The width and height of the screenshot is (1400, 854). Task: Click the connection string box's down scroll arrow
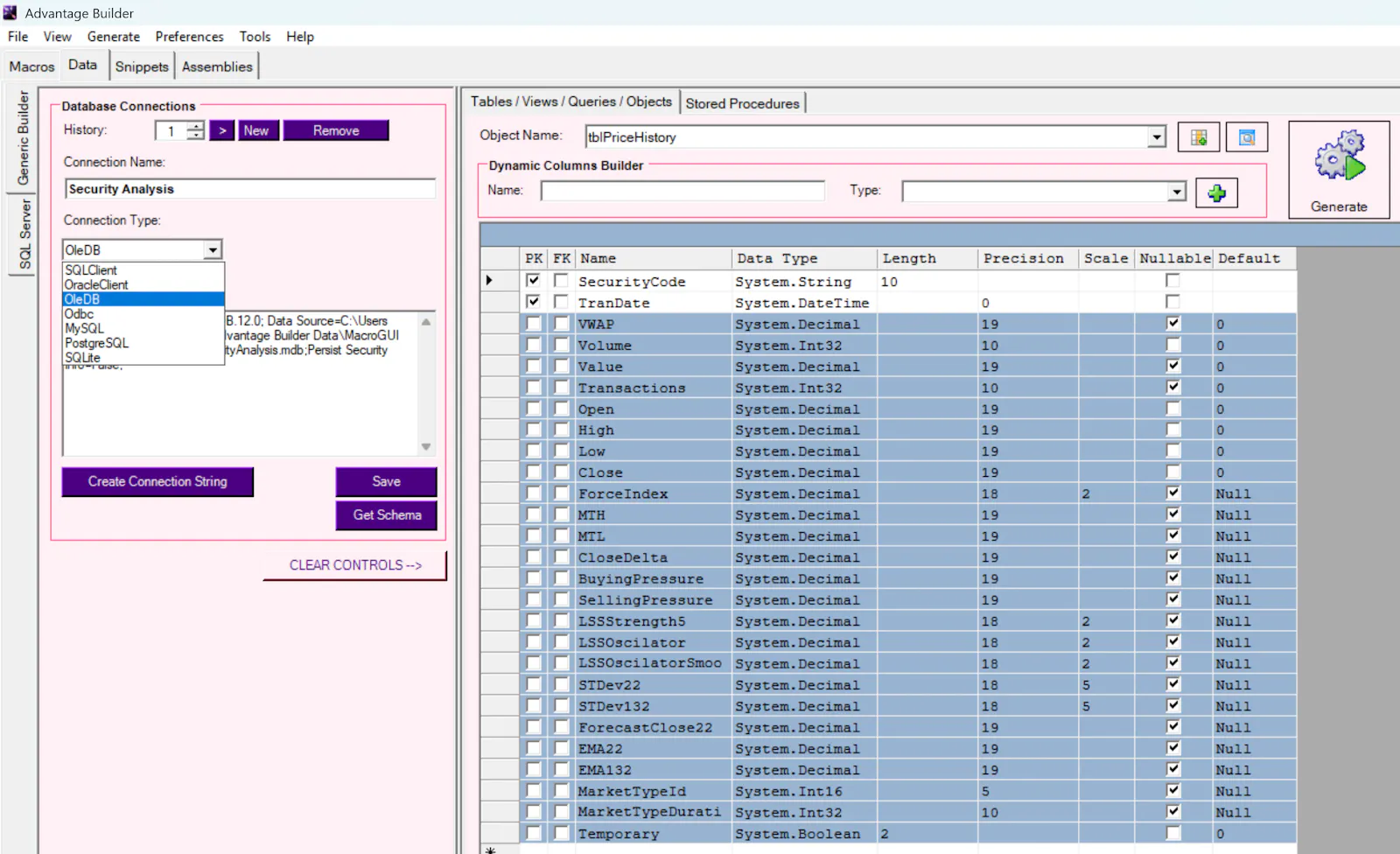(x=426, y=446)
